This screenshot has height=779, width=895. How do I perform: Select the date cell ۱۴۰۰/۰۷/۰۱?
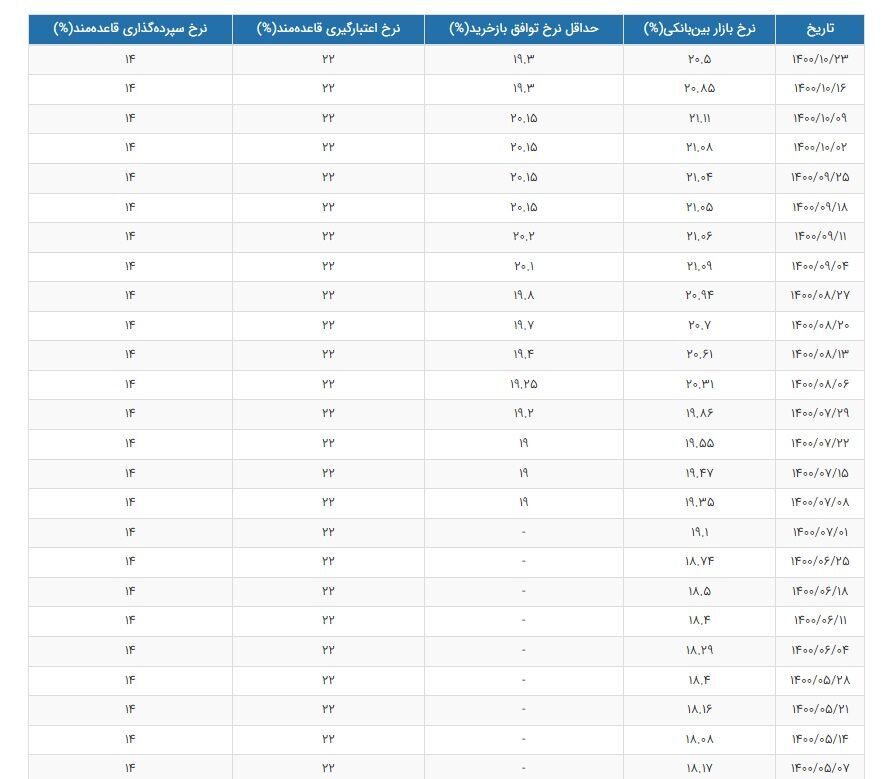pyautogui.click(x=820, y=532)
